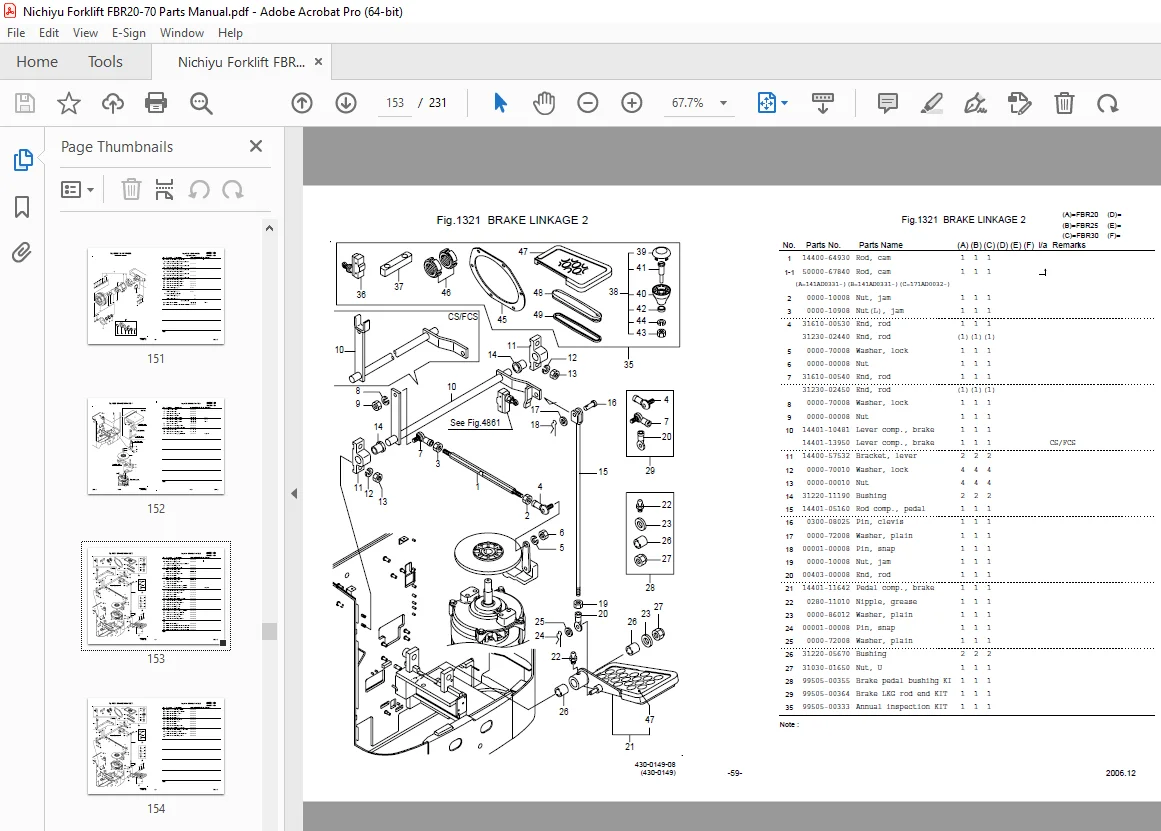Add the document to starred with star icon
This screenshot has width=1161, height=831.
coord(69,103)
